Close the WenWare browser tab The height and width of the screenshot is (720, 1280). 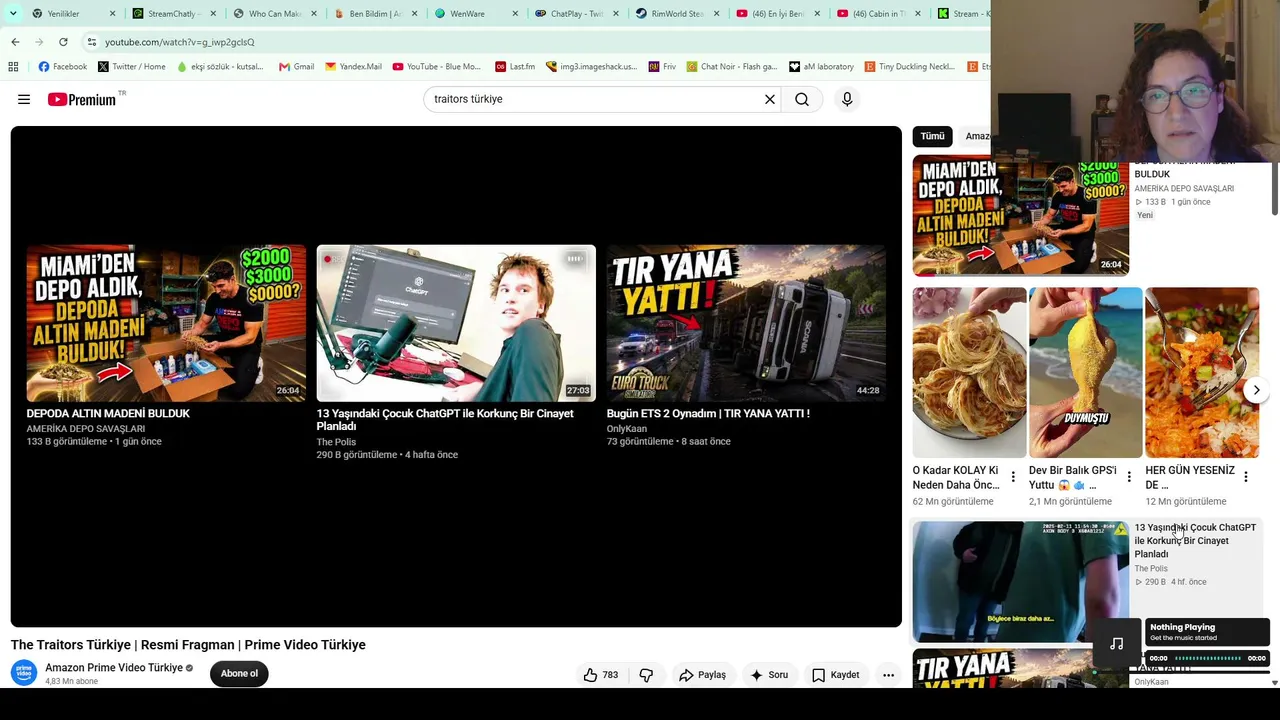pyautogui.click(x=516, y=14)
